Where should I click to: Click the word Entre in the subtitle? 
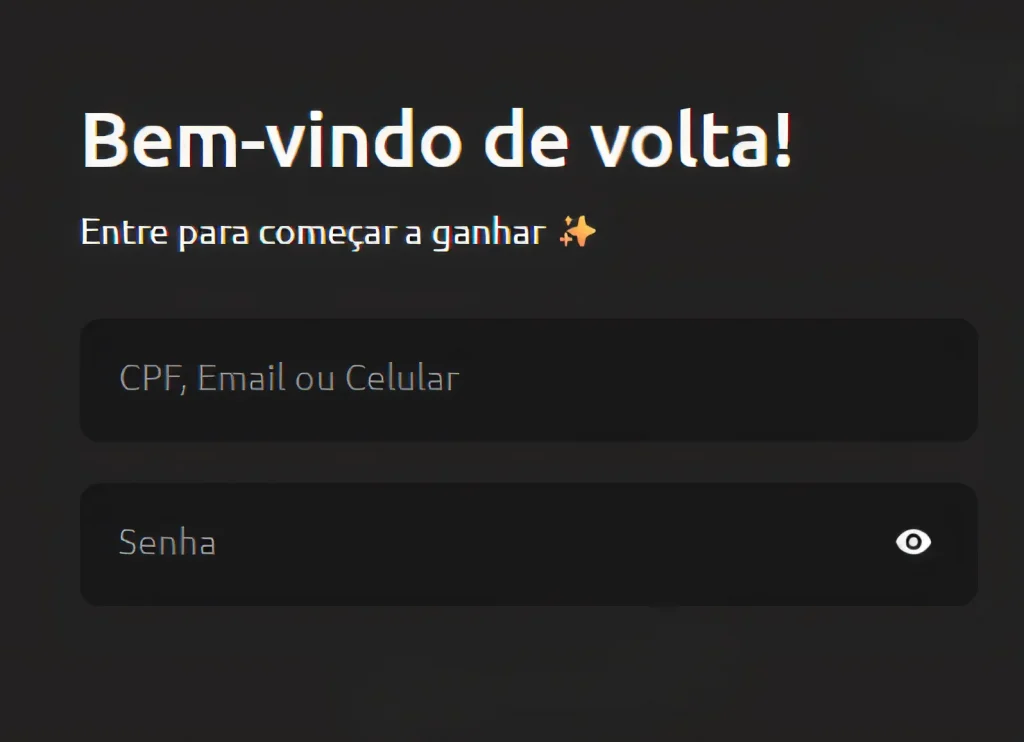pyautogui.click(x=124, y=232)
